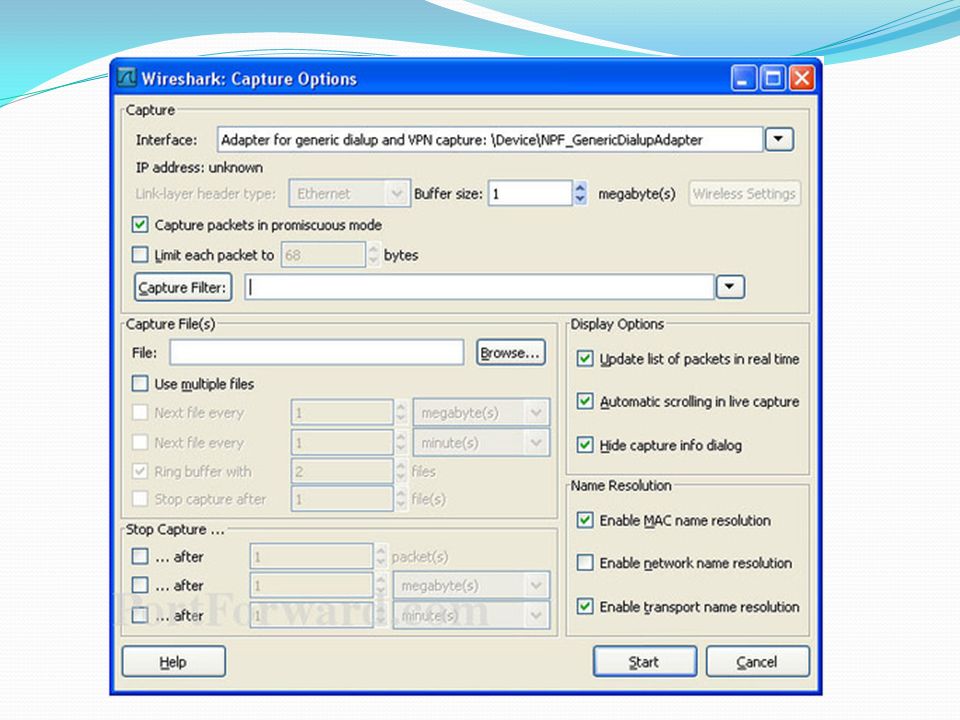960x720 pixels.
Task: Close the Capture Options dialog
Action: (x=801, y=78)
